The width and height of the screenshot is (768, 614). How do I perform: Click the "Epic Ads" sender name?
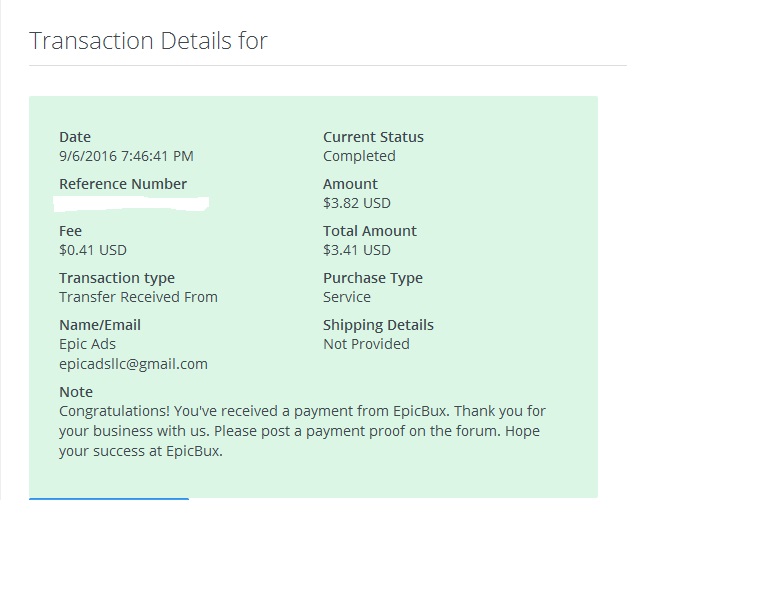[x=87, y=344]
